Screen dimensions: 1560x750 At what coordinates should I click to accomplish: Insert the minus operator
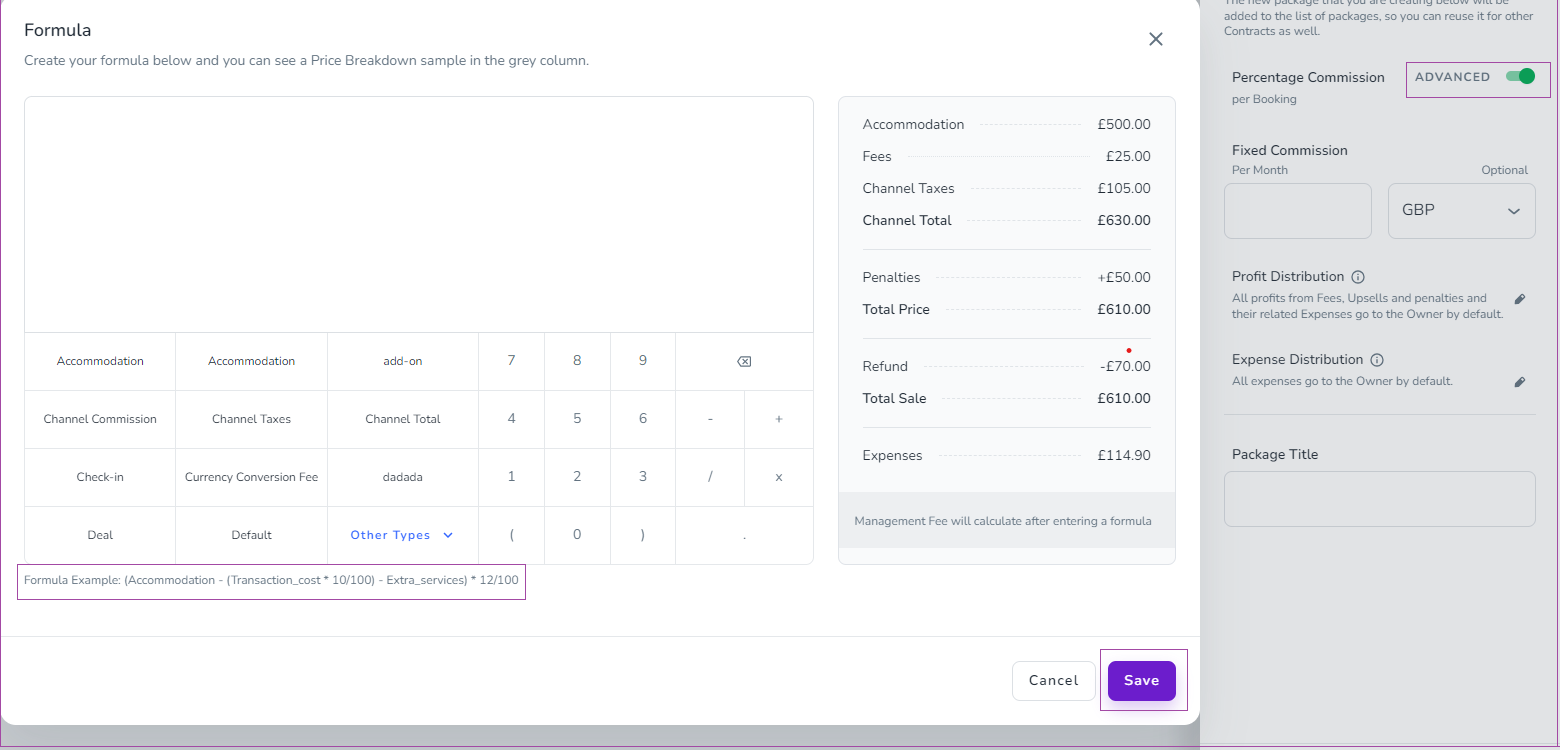(710, 420)
